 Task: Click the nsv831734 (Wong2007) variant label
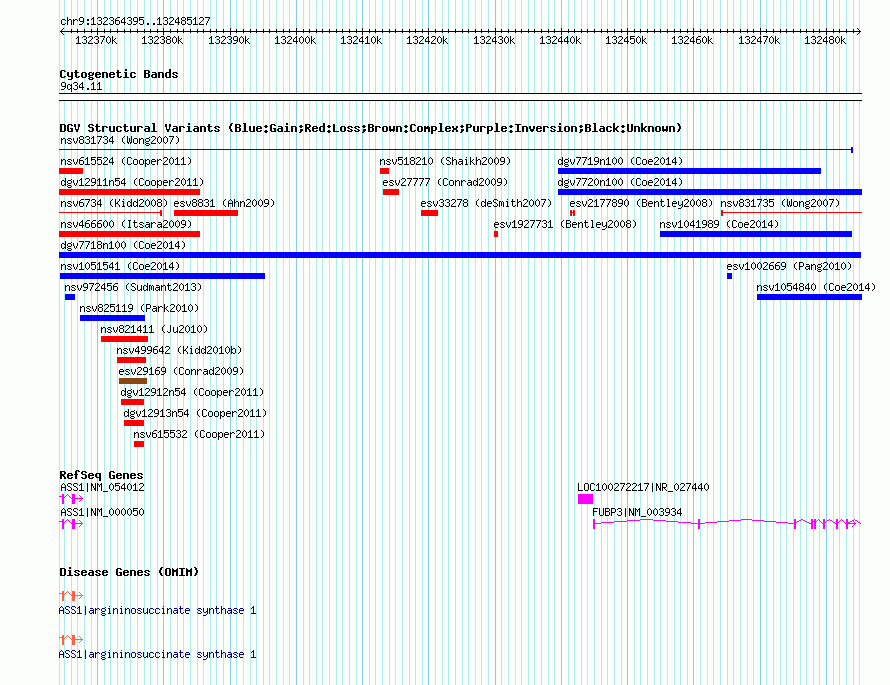tap(120, 140)
